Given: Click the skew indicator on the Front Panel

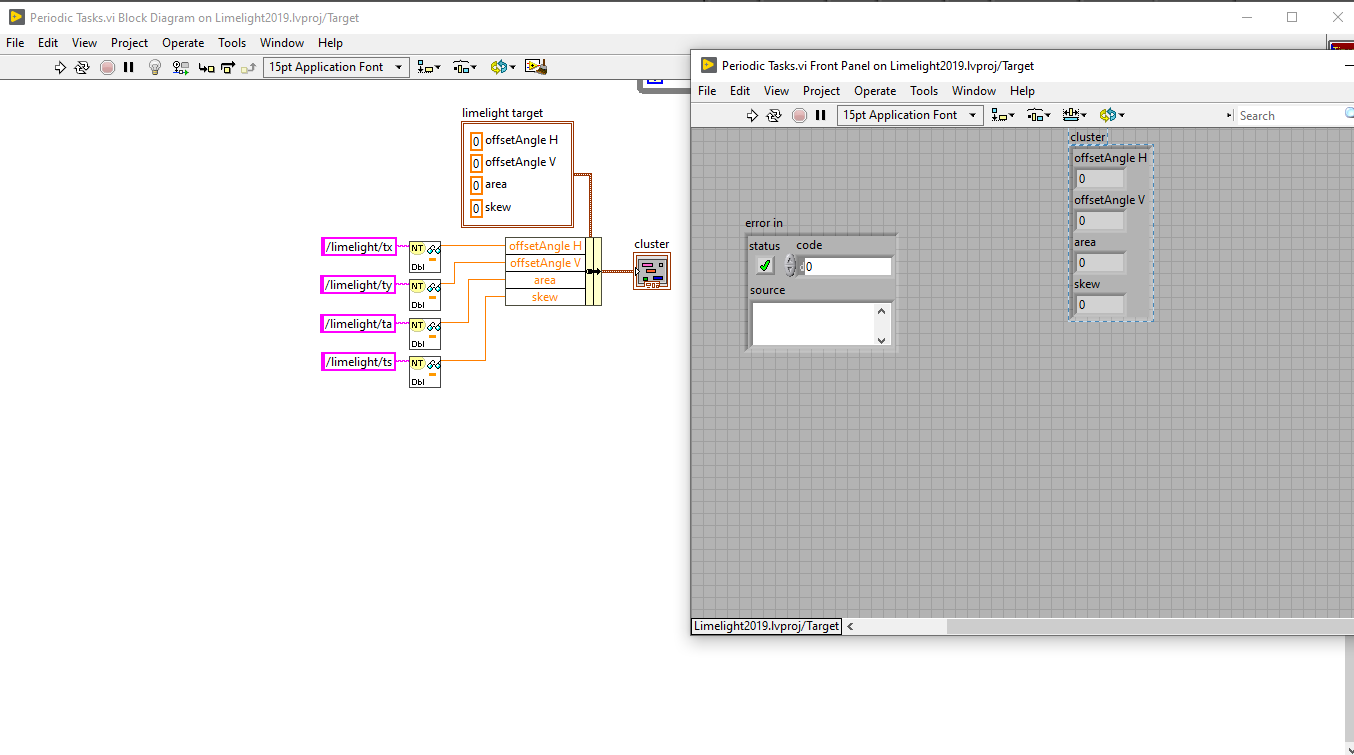Looking at the screenshot, I should pos(1099,305).
